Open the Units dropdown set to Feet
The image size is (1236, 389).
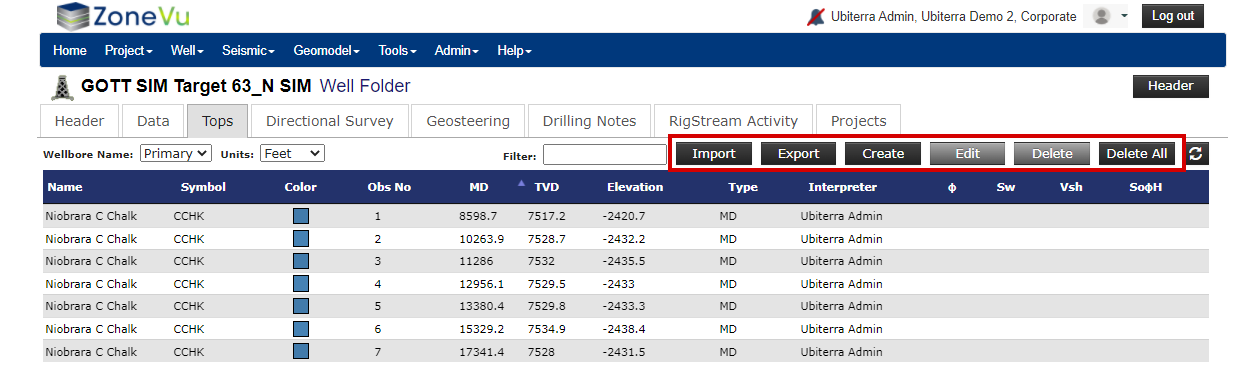(x=292, y=154)
